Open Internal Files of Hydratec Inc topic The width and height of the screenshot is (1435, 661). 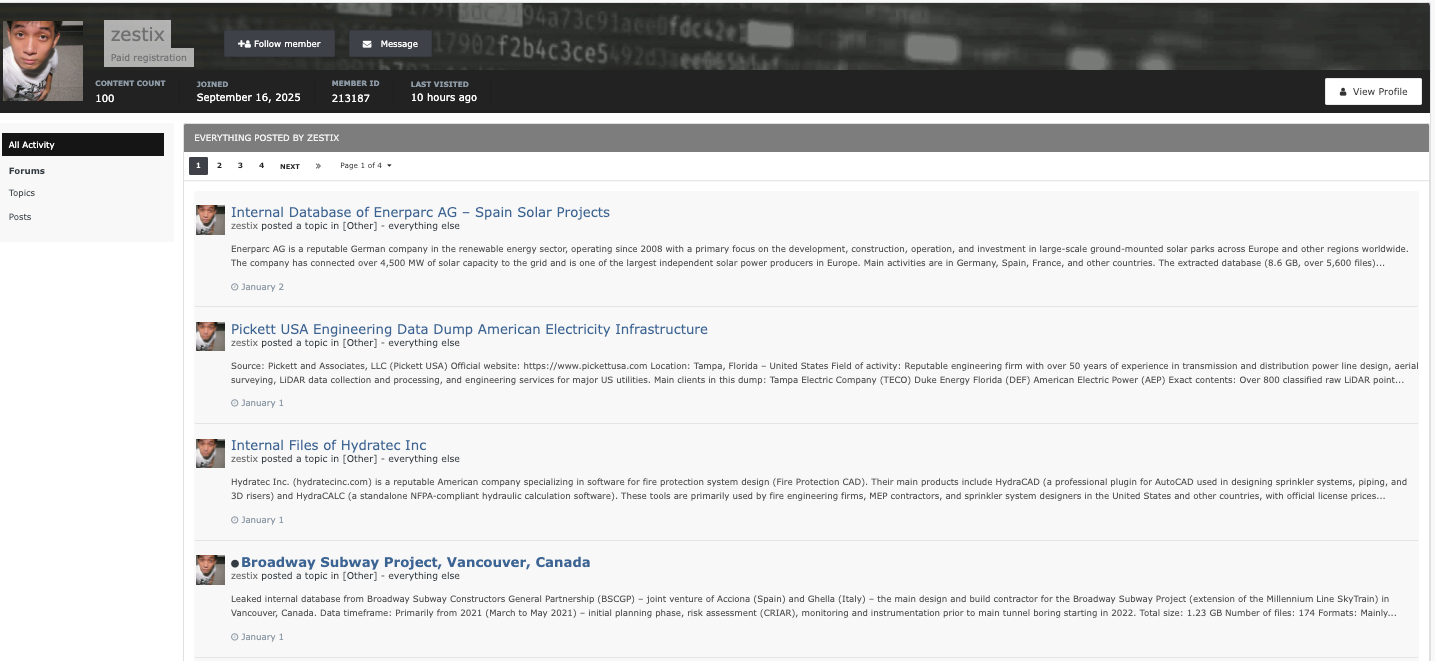click(329, 445)
